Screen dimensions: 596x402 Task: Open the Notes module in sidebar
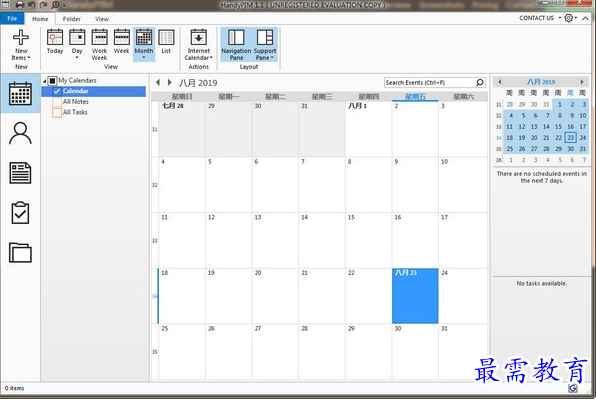pos(20,173)
